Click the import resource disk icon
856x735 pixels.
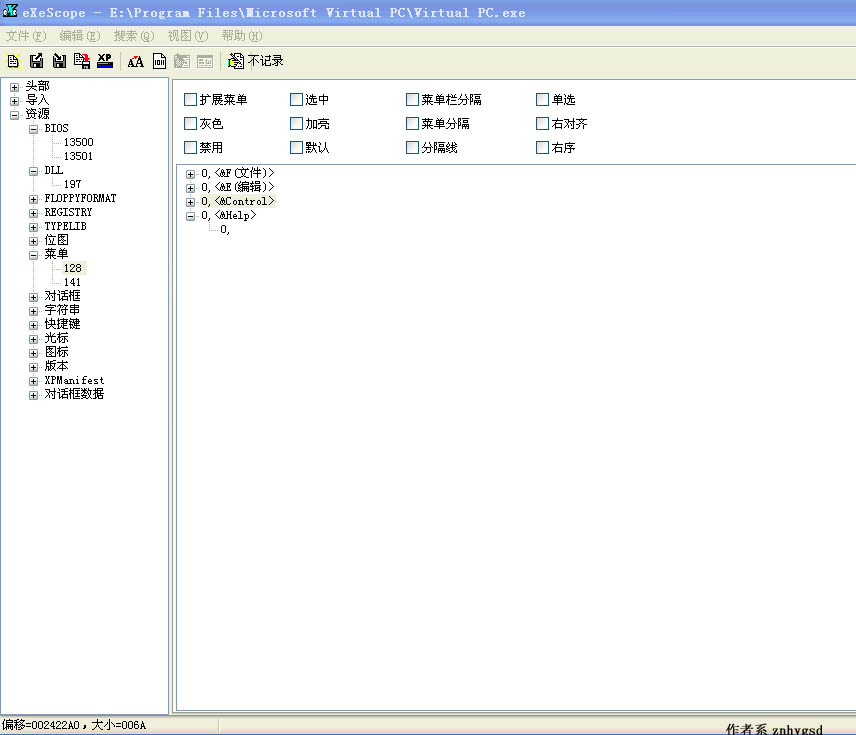tap(59, 61)
